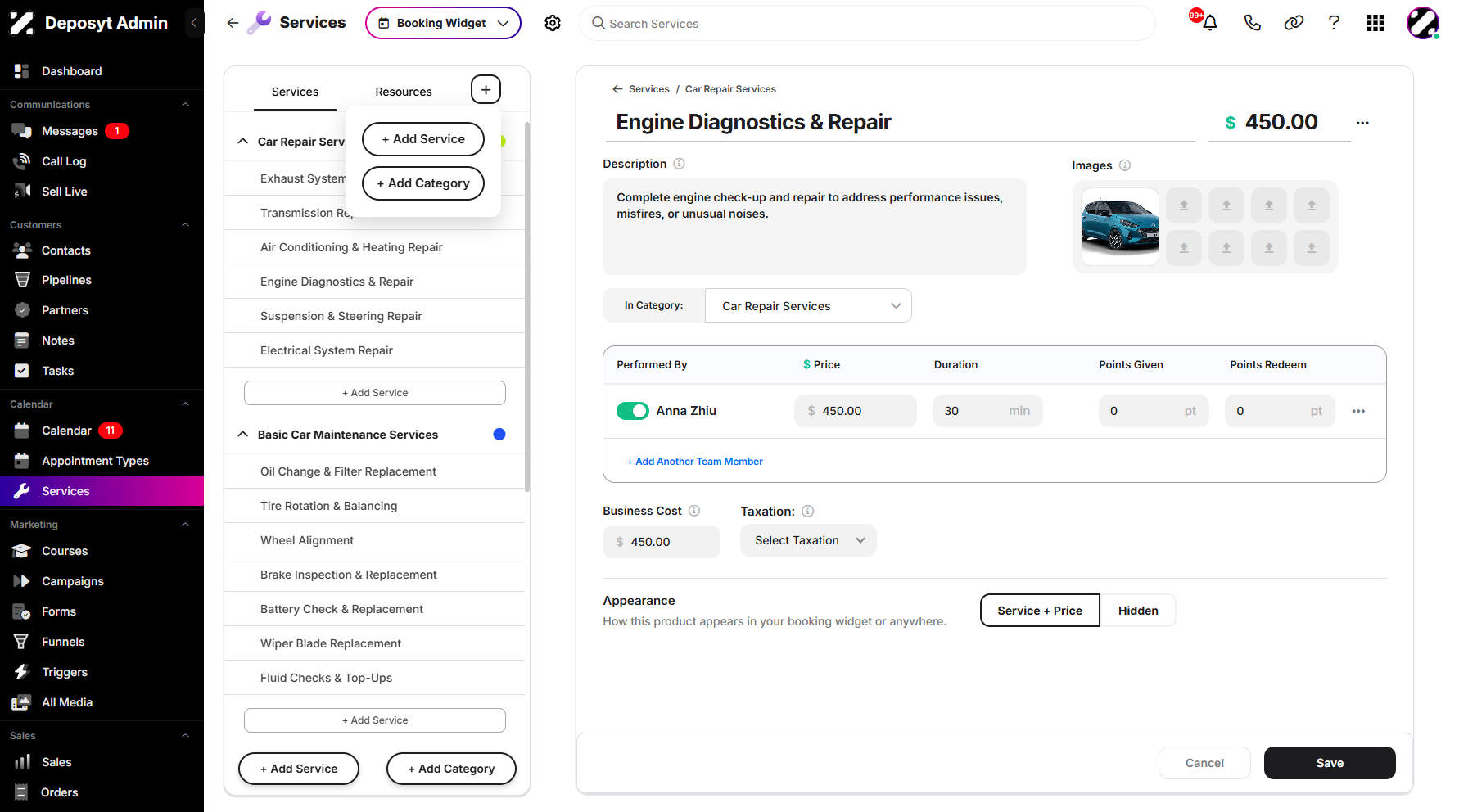Toggle Anna Zhiu performer switch off
1459x812 pixels.
[x=633, y=411]
